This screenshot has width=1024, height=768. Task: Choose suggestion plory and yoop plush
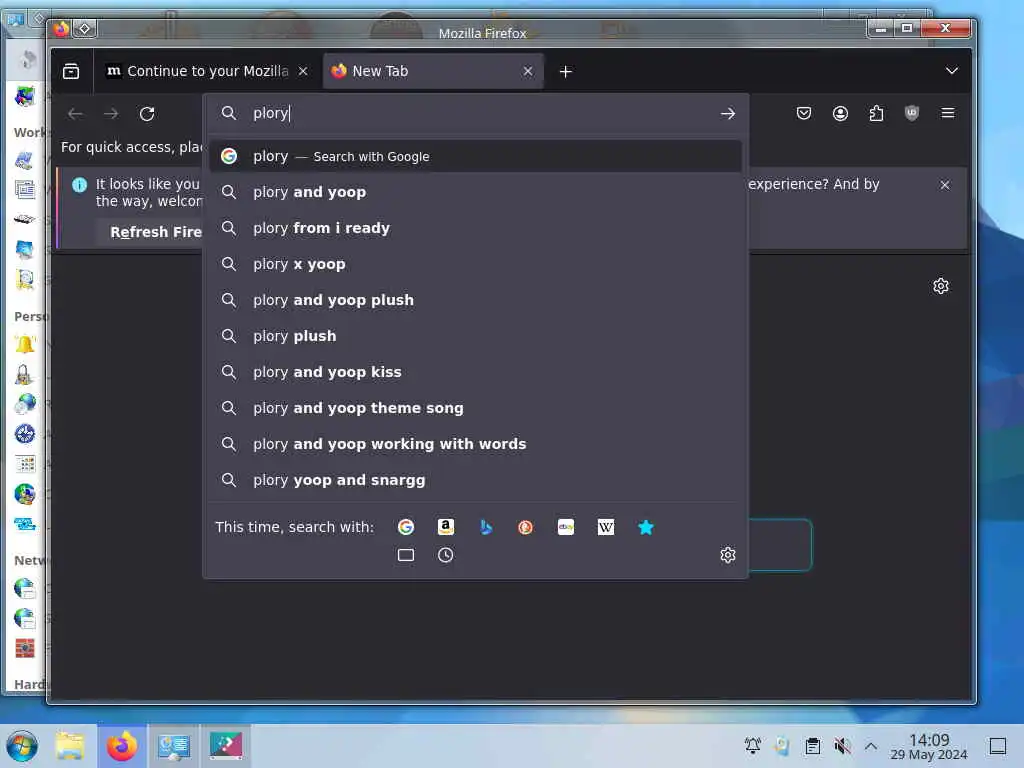[x=475, y=300]
